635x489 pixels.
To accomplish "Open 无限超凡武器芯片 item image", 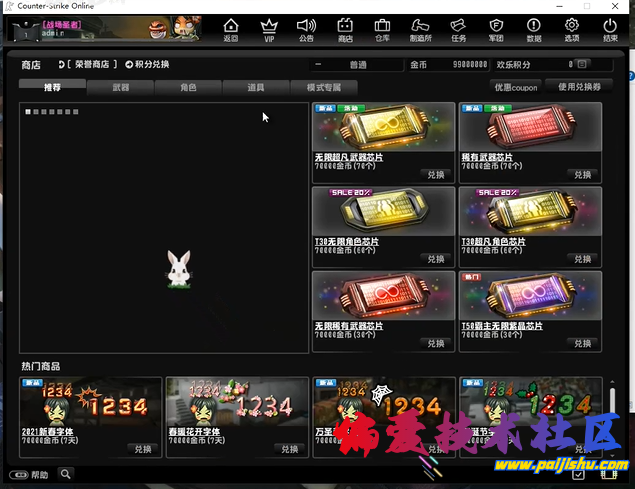I will tap(384, 127).
